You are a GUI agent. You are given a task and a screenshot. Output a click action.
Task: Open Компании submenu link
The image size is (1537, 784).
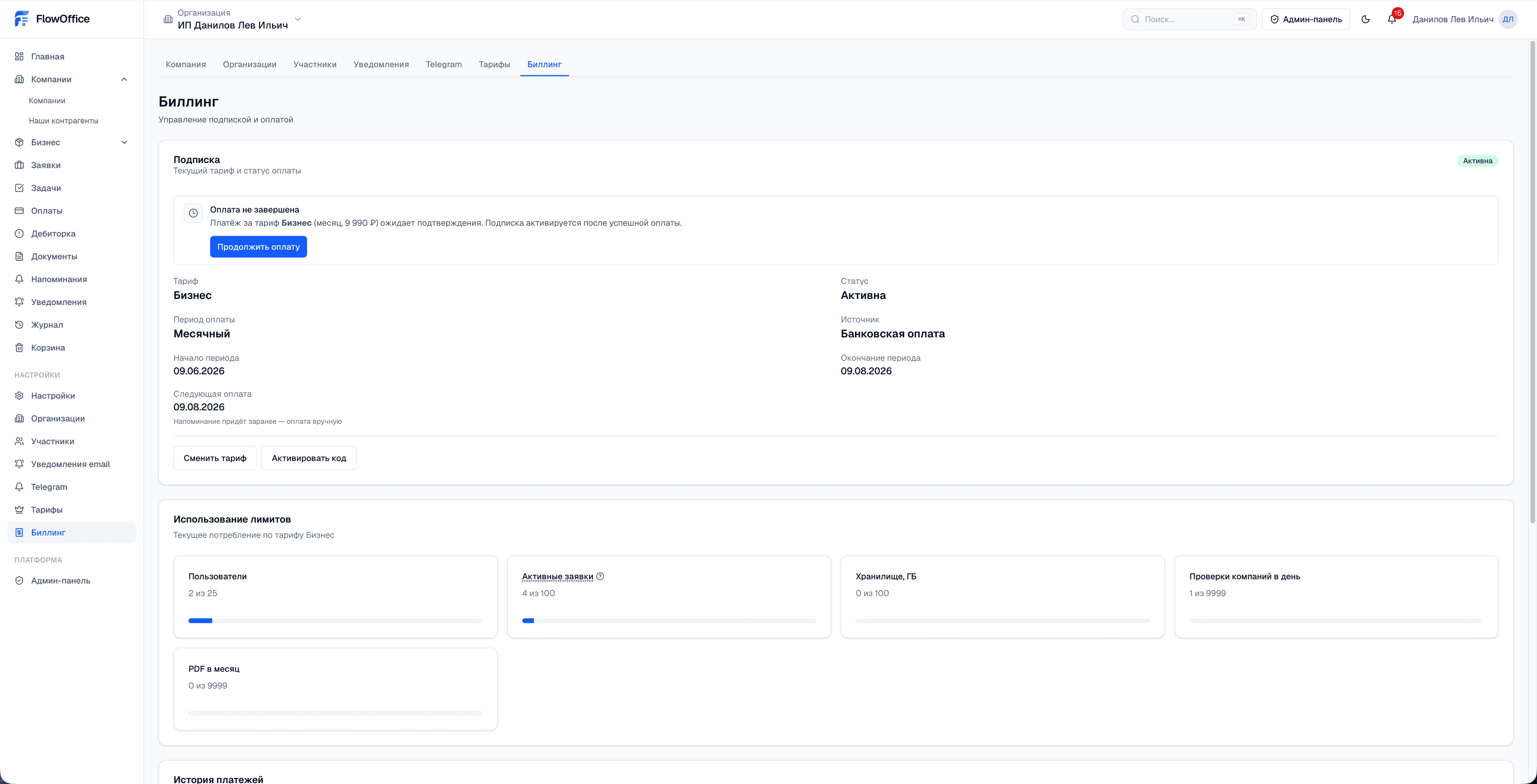point(47,101)
